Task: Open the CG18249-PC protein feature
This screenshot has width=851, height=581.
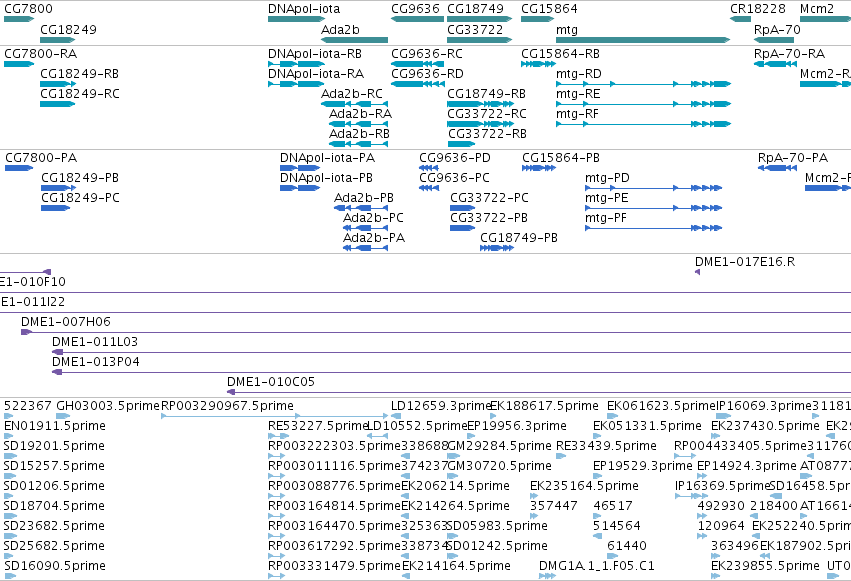Action: coord(56,208)
